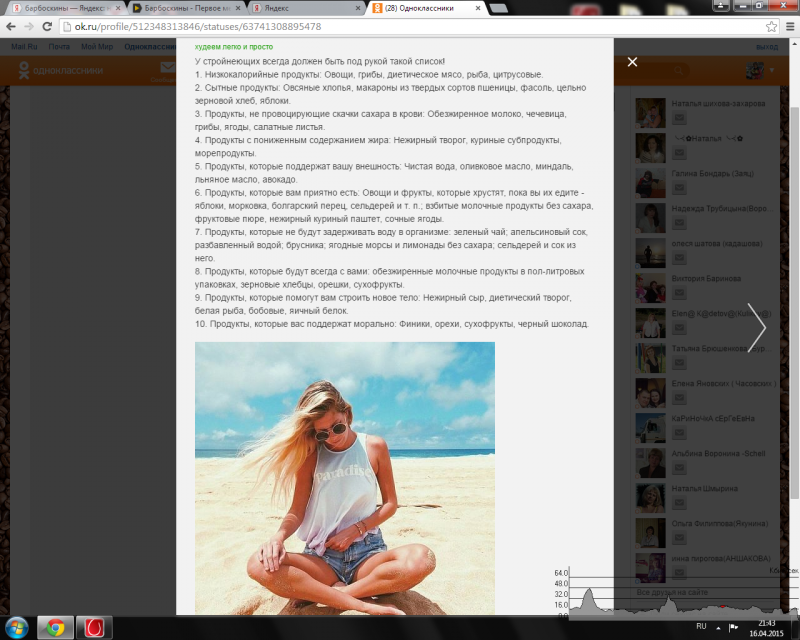Click envelope icon under Ольга Филиппова(Якунина)
The height and width of the screenshot is (640, 800).
[x=679, y=538]
